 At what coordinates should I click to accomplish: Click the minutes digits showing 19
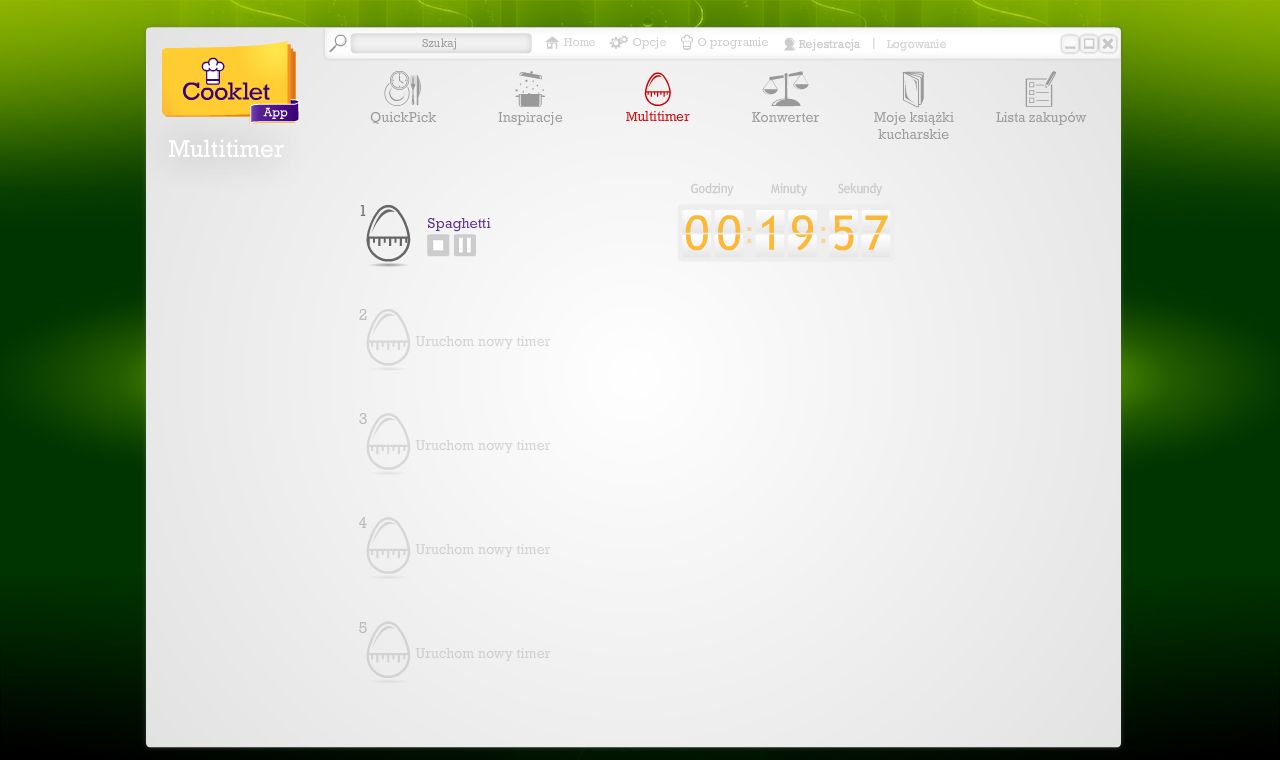coord(786,233)
